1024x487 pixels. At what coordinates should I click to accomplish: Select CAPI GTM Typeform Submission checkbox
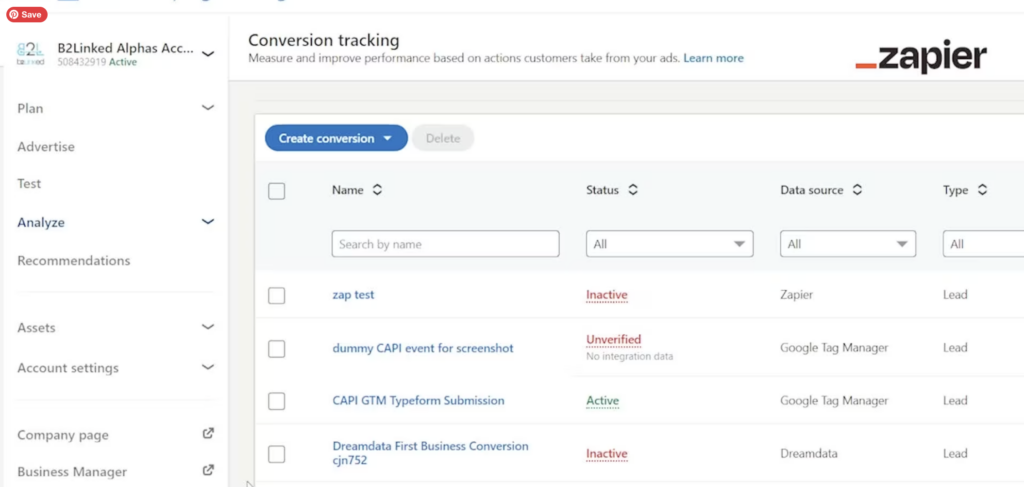(x=277, y=401)
